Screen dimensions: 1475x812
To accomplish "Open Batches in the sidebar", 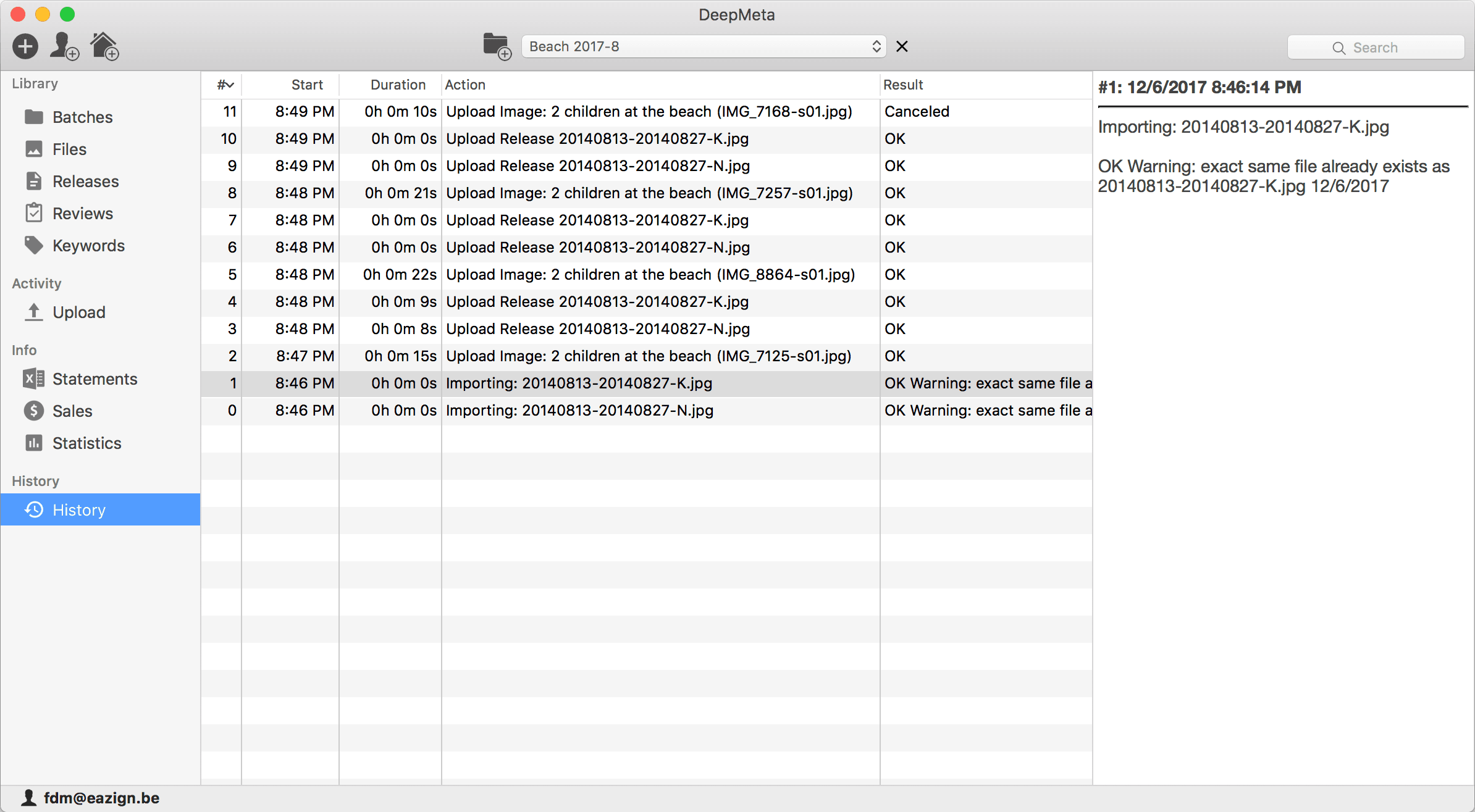I will (100, 117).
